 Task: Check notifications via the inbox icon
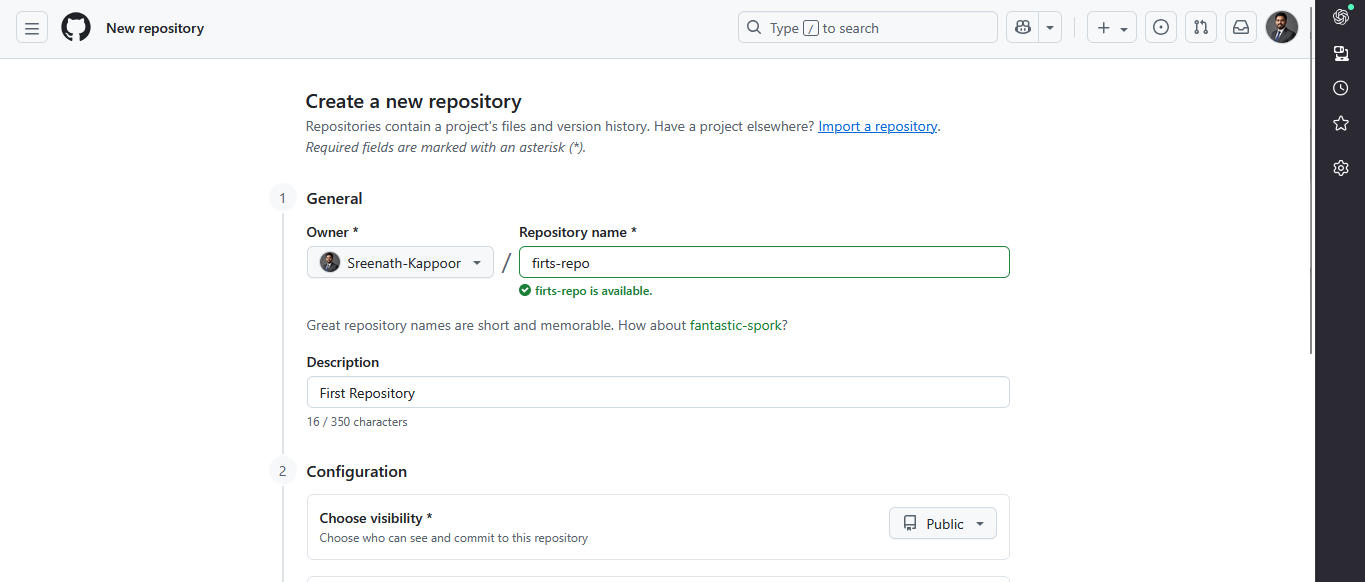pos(1240,27)
